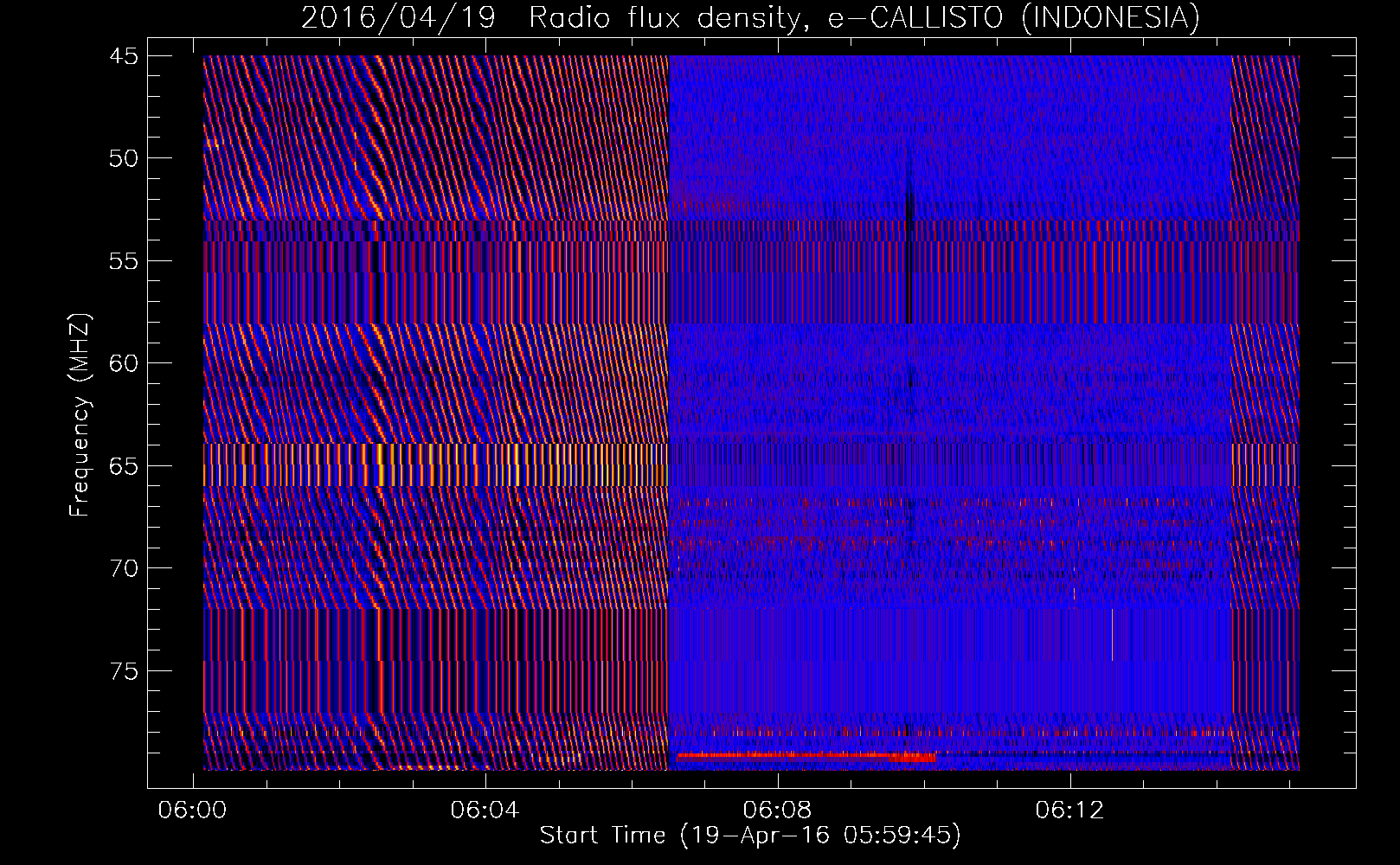Click the 'Frequency (MHZ)' axis label
Viewport: 1400px width, 865px height.
tap(80, 415)
